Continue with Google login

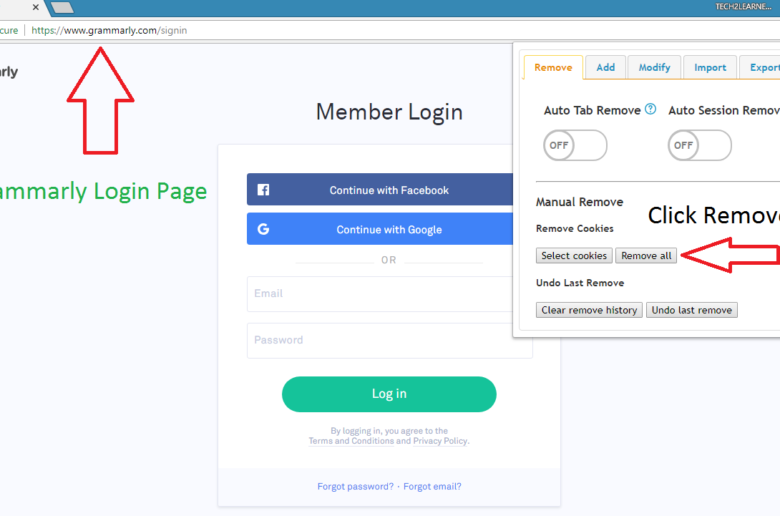pos(380,229)
